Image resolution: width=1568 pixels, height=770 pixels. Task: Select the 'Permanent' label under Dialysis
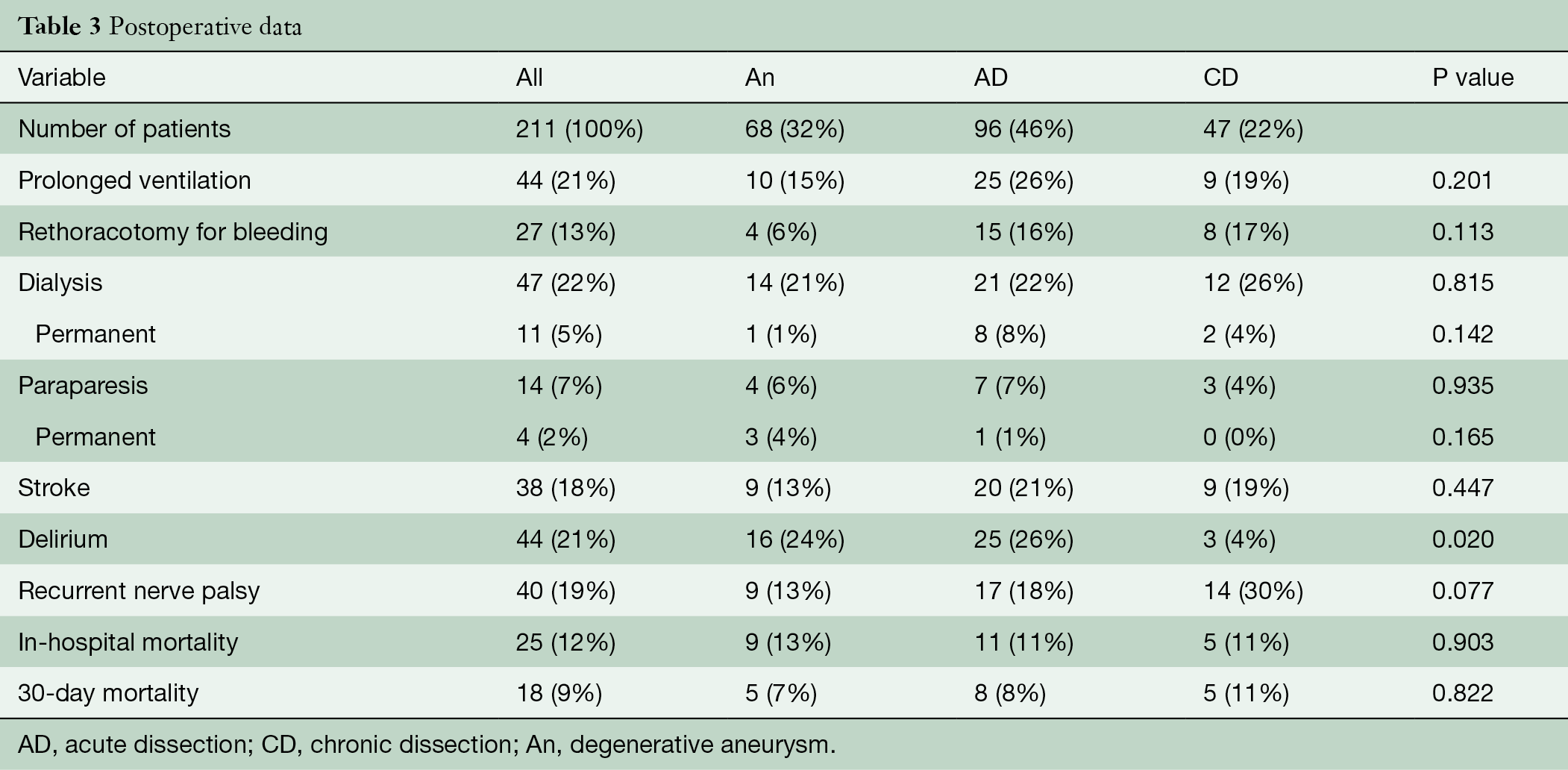95,334
